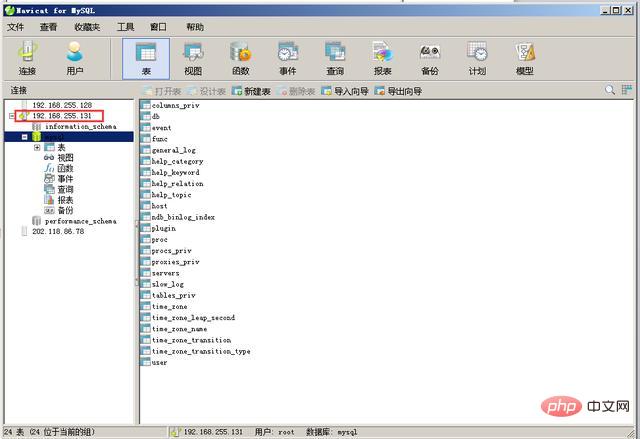
Task: Select the ndb_binlog_index table
Action: coord(183,217)
